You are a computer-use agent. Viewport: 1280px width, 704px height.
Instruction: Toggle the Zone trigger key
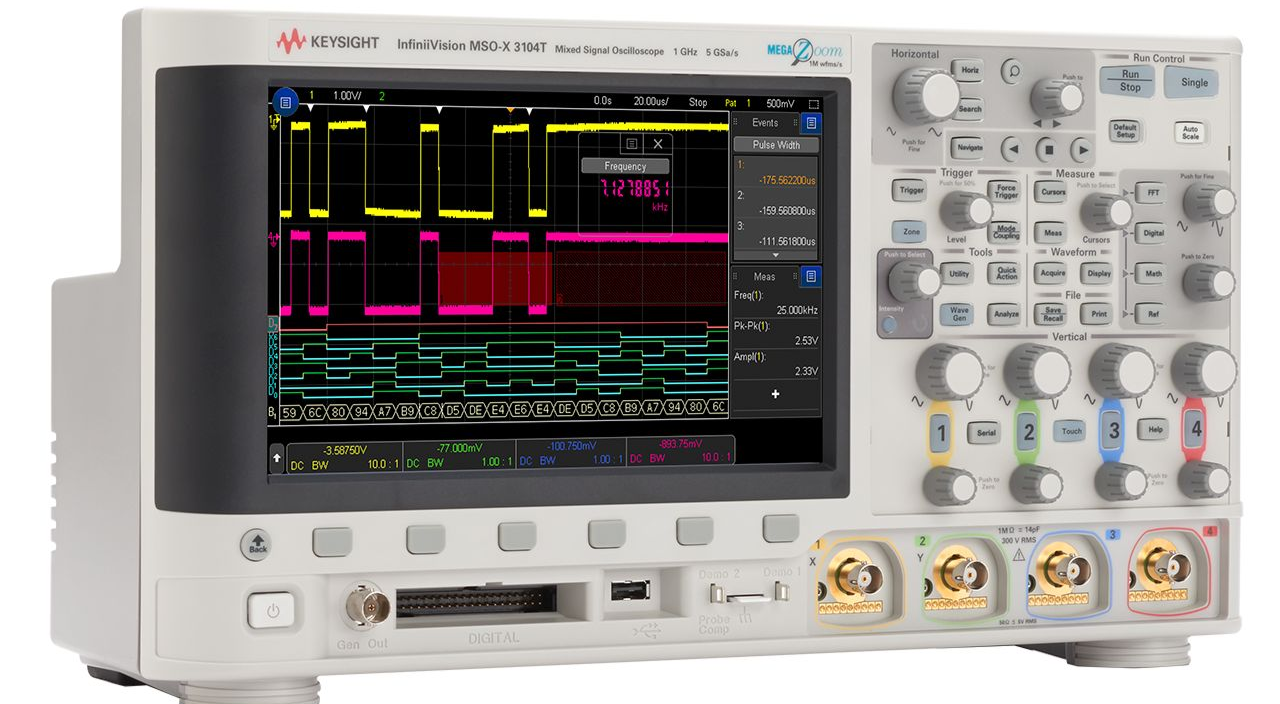click(x=910, y=231)
